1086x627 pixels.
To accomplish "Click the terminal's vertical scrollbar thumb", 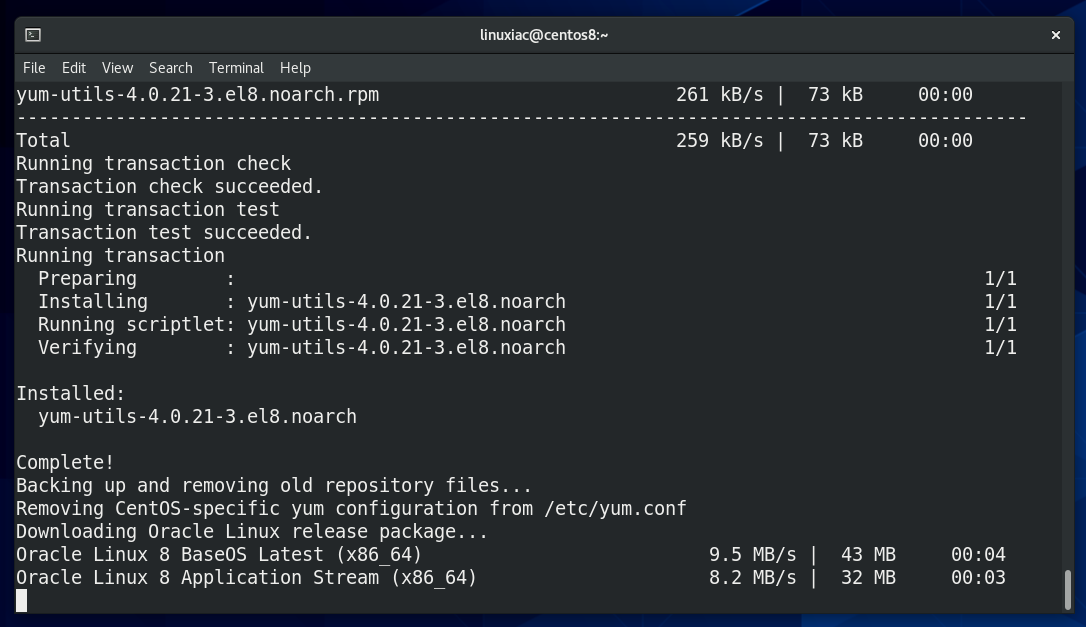I will 1067,590.
